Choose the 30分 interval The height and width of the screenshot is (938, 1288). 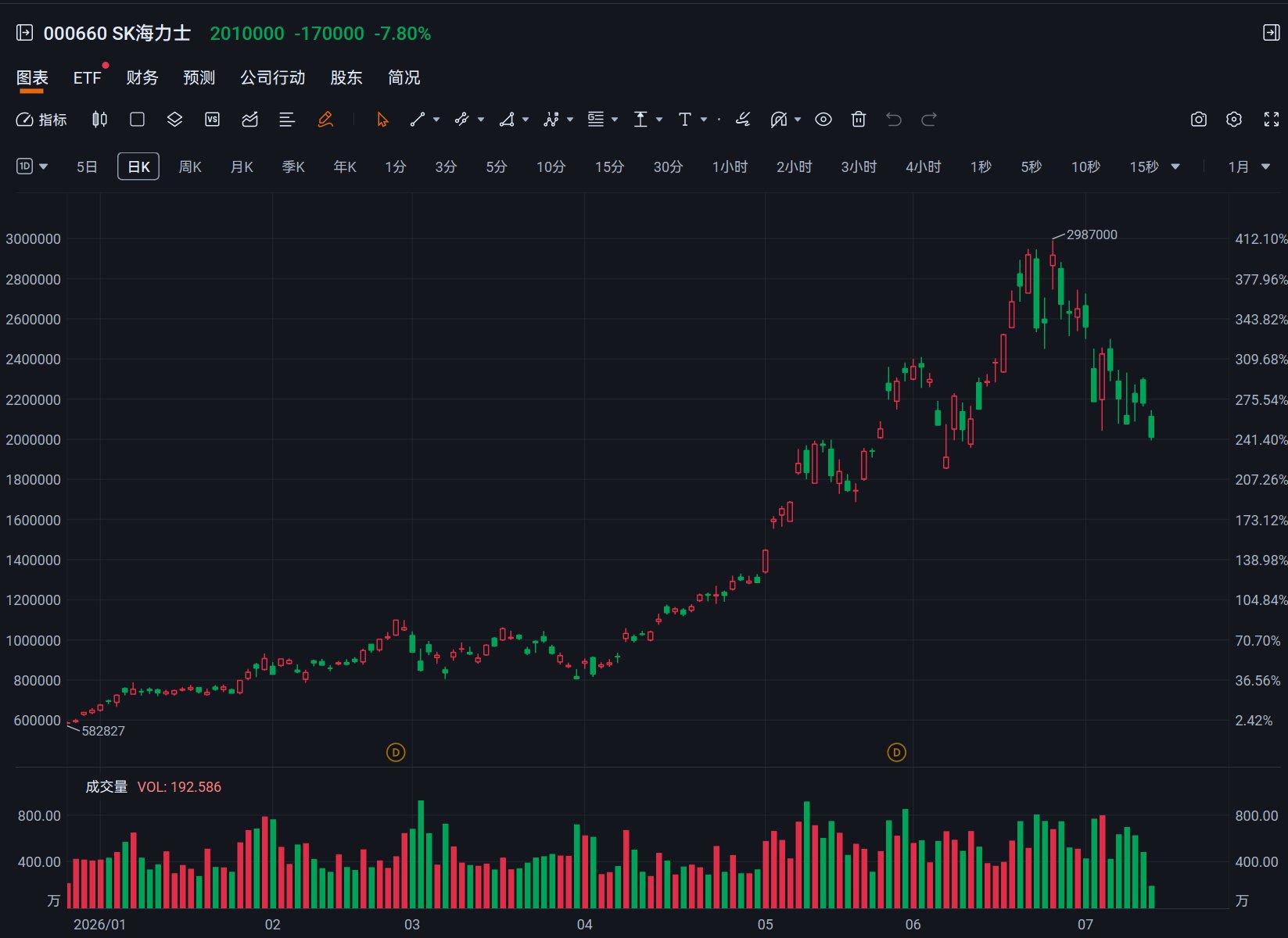tap(668, 166)
